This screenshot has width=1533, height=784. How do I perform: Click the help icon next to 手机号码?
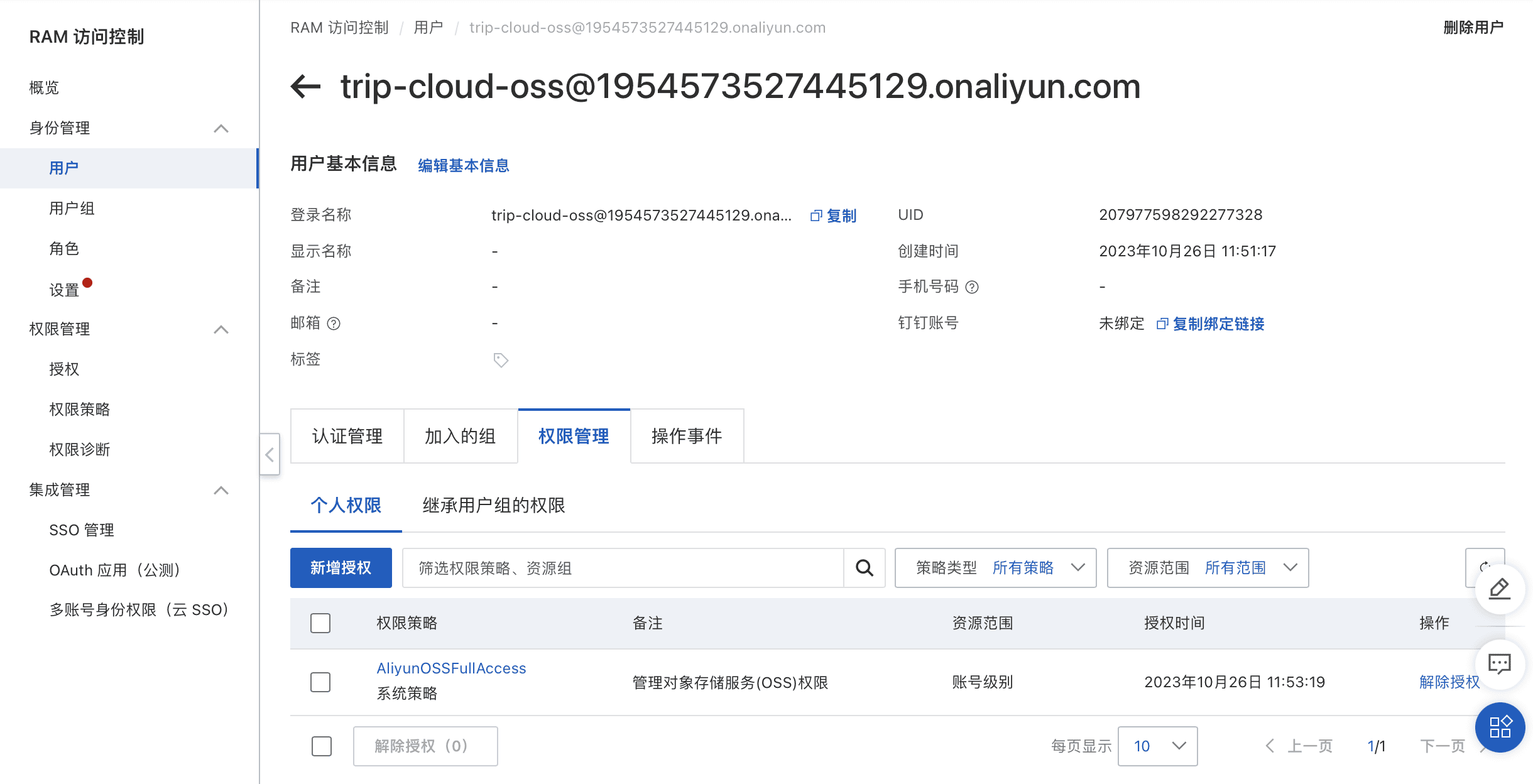pos(972,287)
